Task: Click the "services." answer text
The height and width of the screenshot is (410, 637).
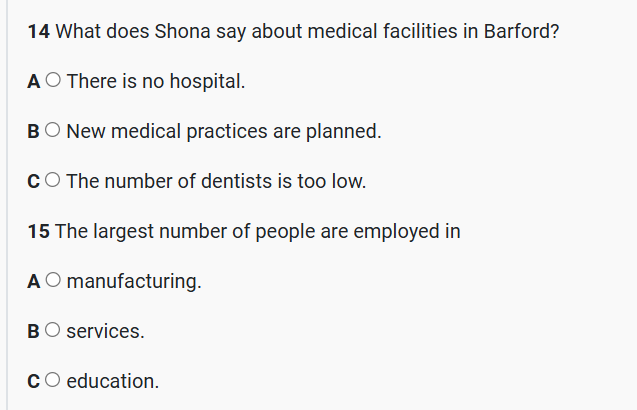Action: (x=105, y=332)
